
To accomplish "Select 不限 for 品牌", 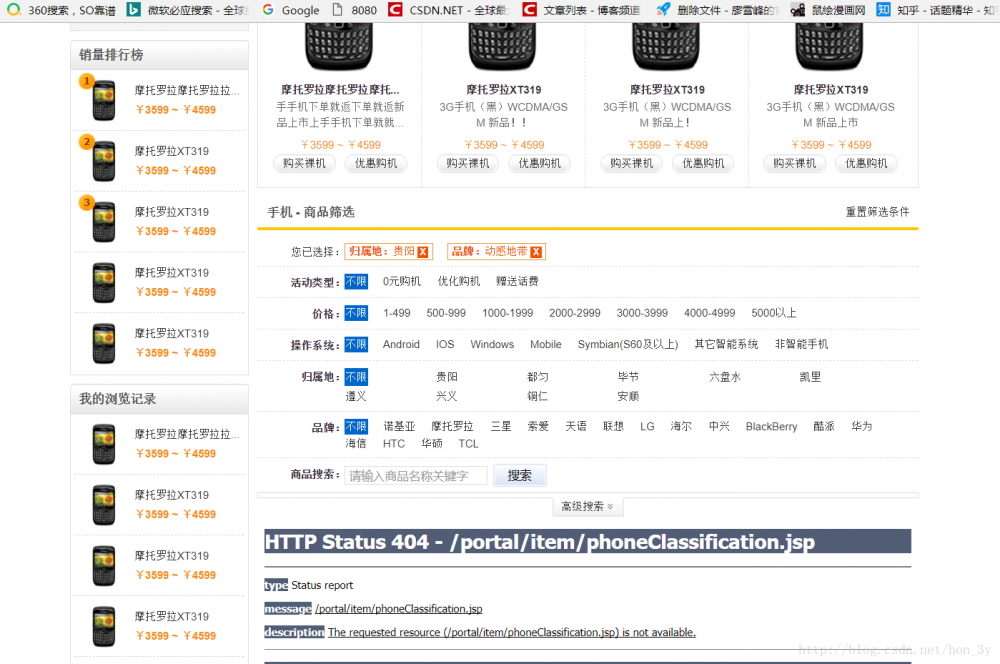I will click(x=356, y=427).
